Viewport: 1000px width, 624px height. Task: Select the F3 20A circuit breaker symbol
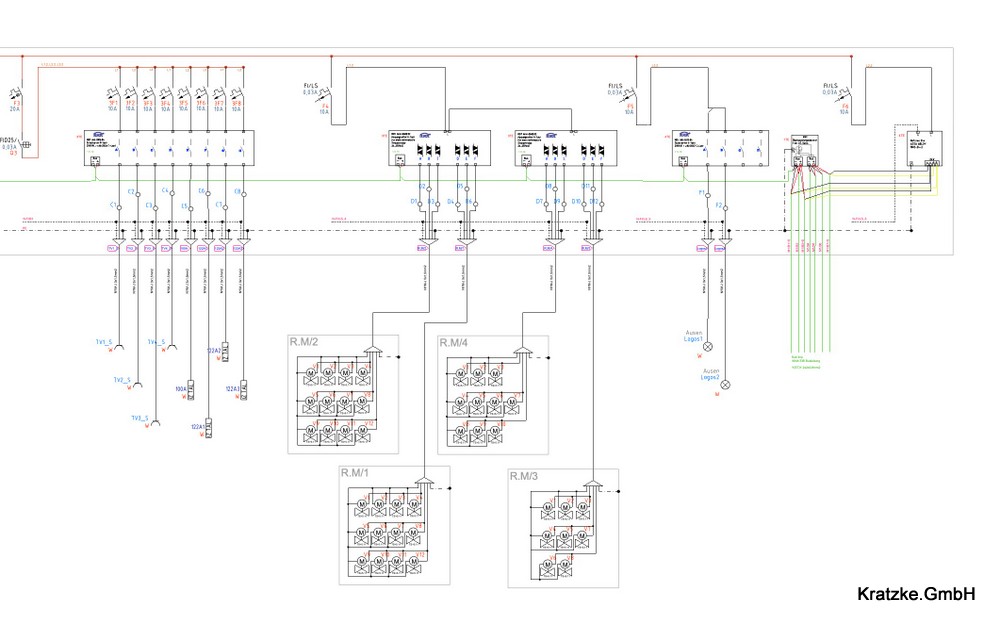tap(17, 93)
